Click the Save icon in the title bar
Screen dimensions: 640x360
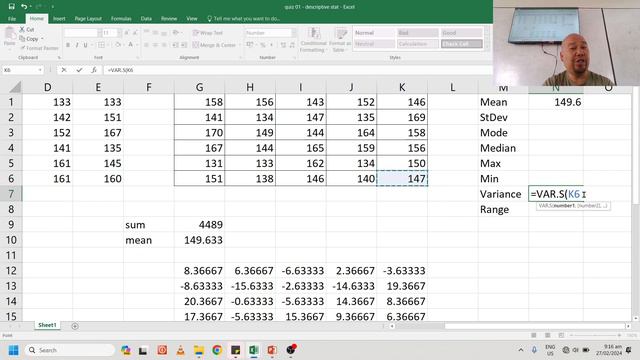pos(11,7)
